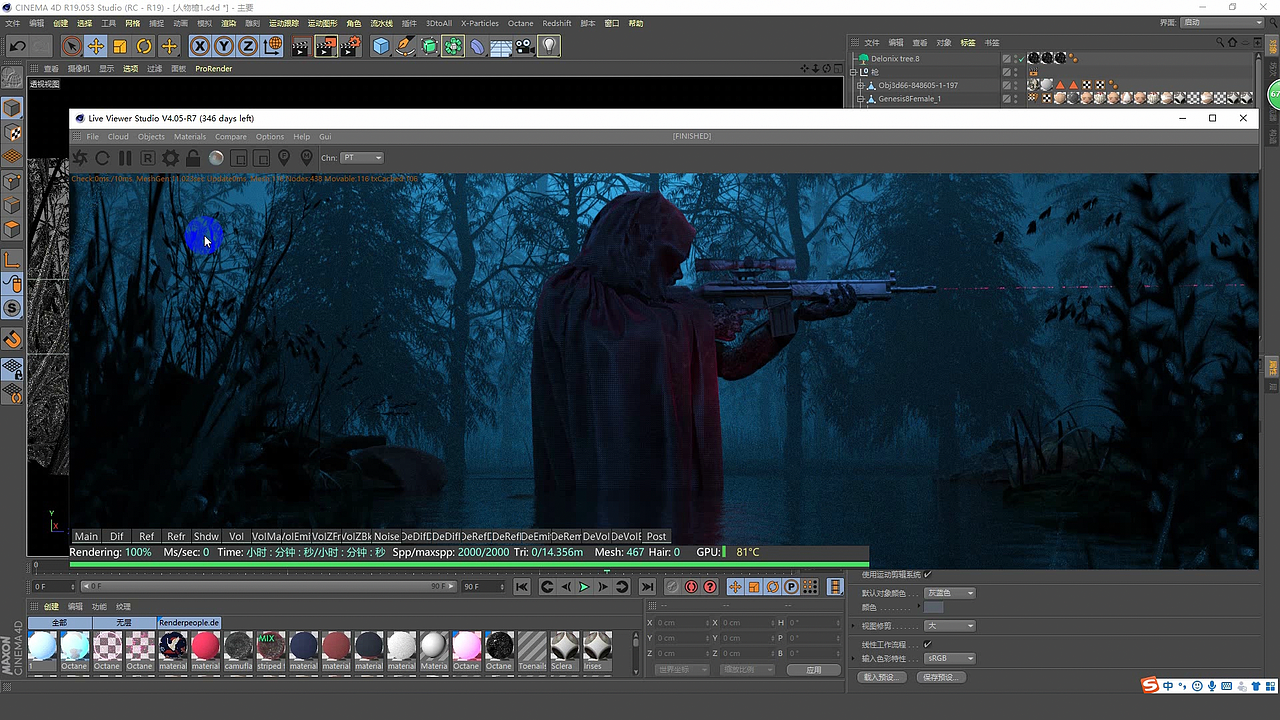Select Delonix tree.8 in Object Manager

tap(895, 59)
